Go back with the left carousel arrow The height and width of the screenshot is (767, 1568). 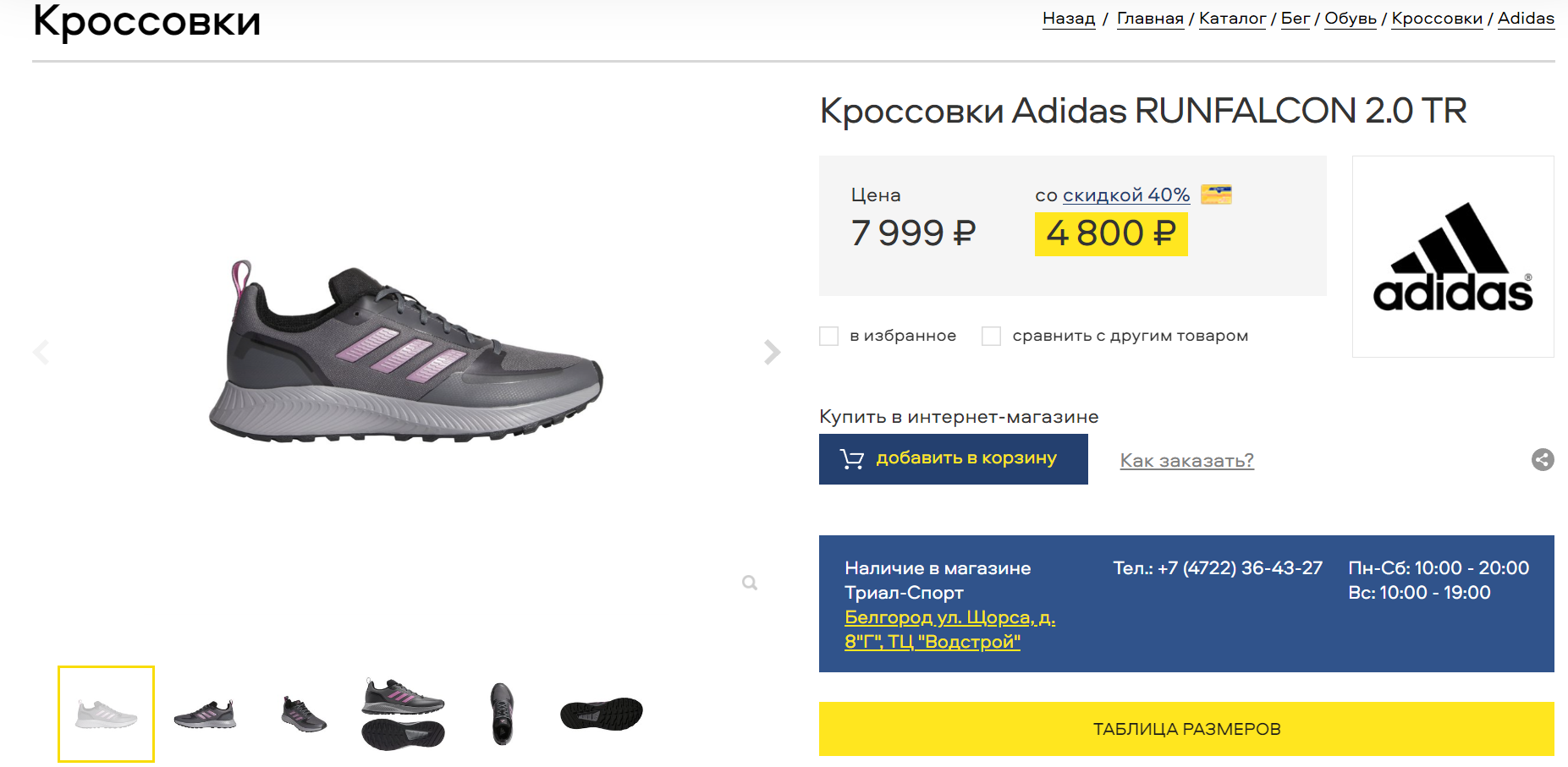40,352
